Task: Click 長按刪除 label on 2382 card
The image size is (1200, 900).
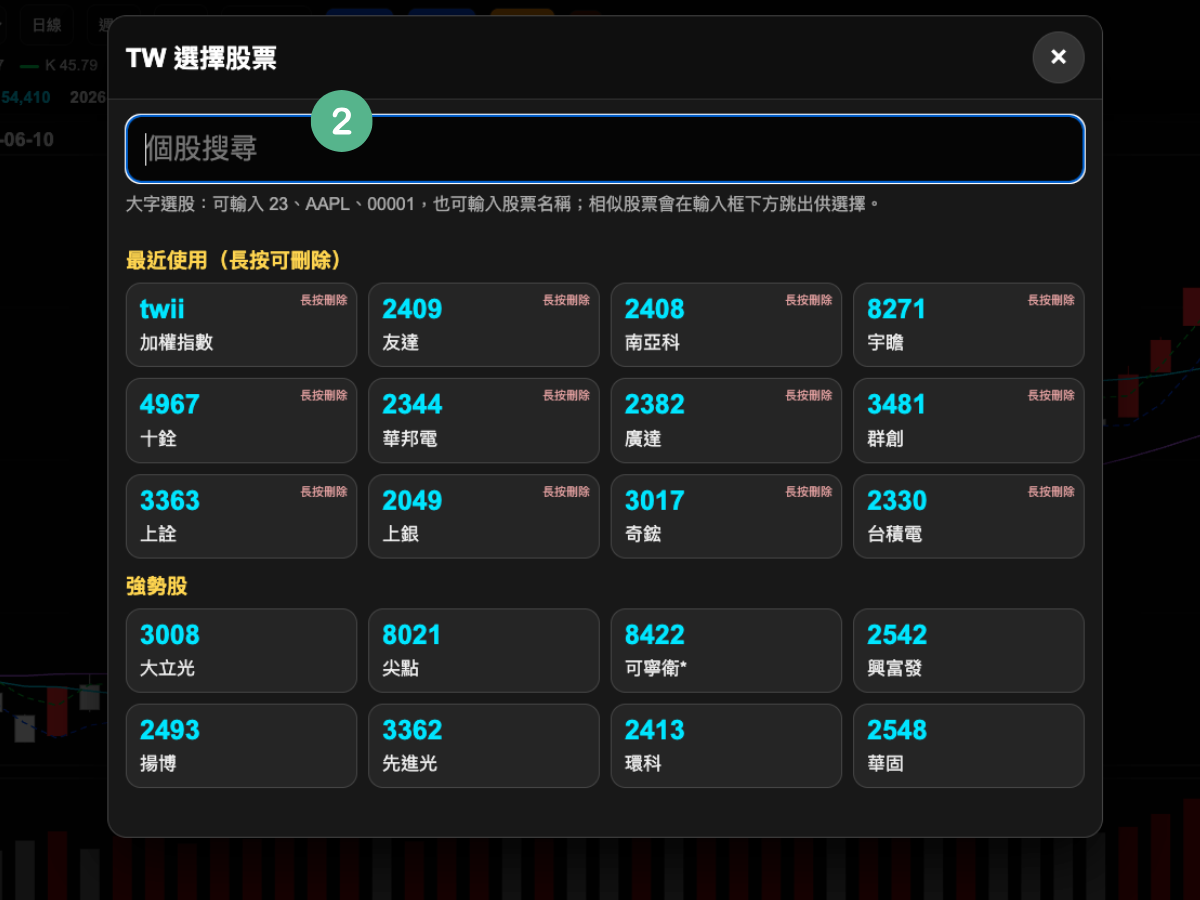Action: point(809,396)
